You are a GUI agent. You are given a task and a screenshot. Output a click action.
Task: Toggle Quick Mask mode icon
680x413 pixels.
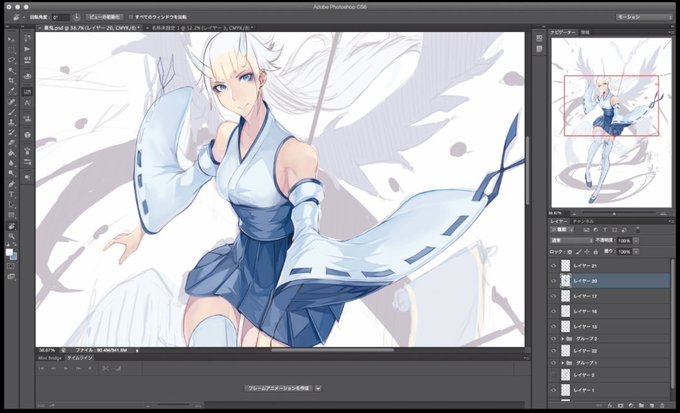(x=11, y=266)
